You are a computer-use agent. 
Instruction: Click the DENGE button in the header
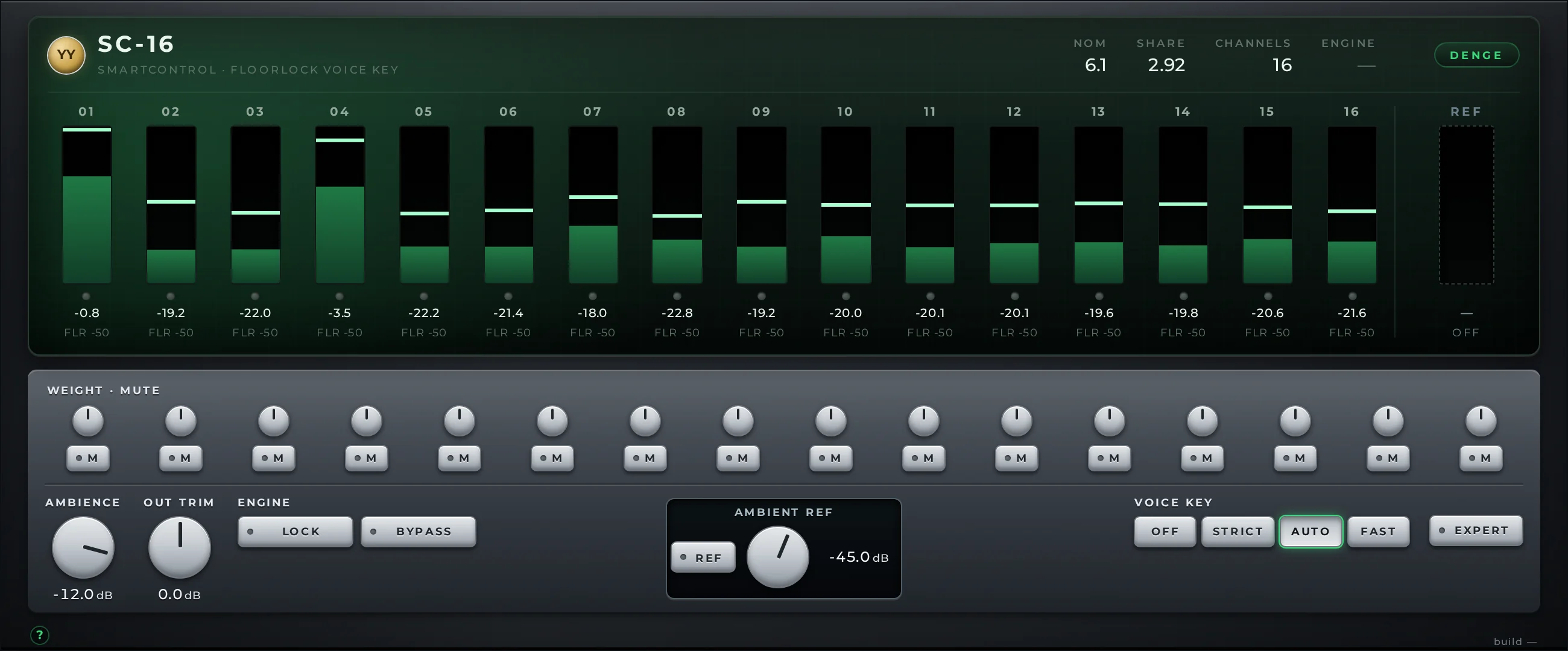1477,55
